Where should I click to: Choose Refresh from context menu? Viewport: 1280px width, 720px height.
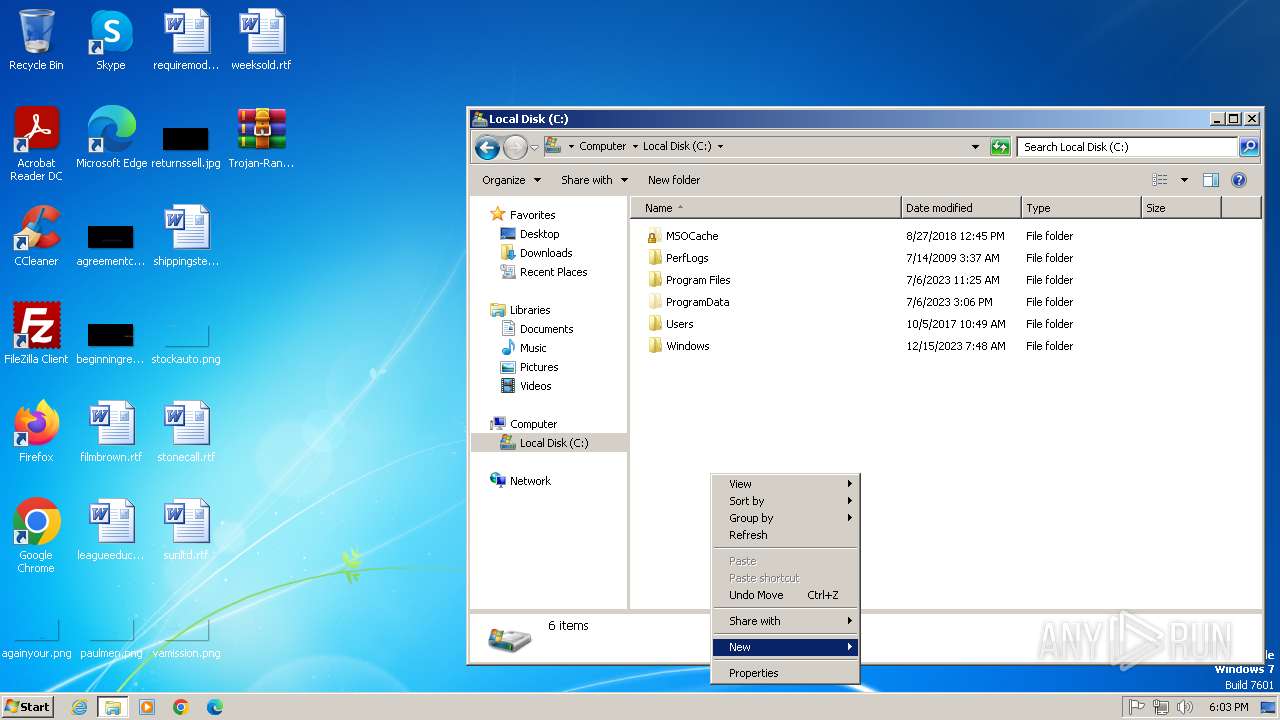tap(786, 535)
